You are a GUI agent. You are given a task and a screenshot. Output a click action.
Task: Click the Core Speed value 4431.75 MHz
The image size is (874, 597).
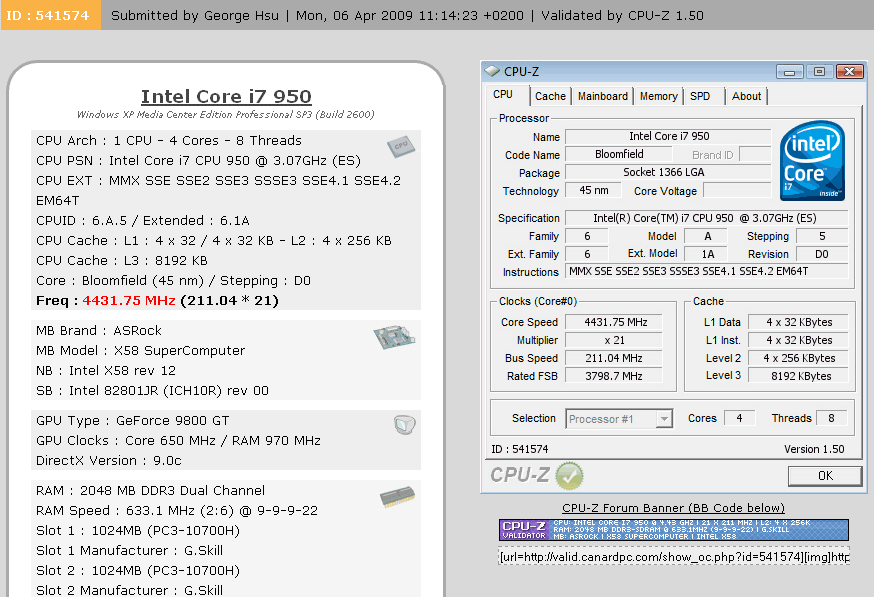point(614,322)
